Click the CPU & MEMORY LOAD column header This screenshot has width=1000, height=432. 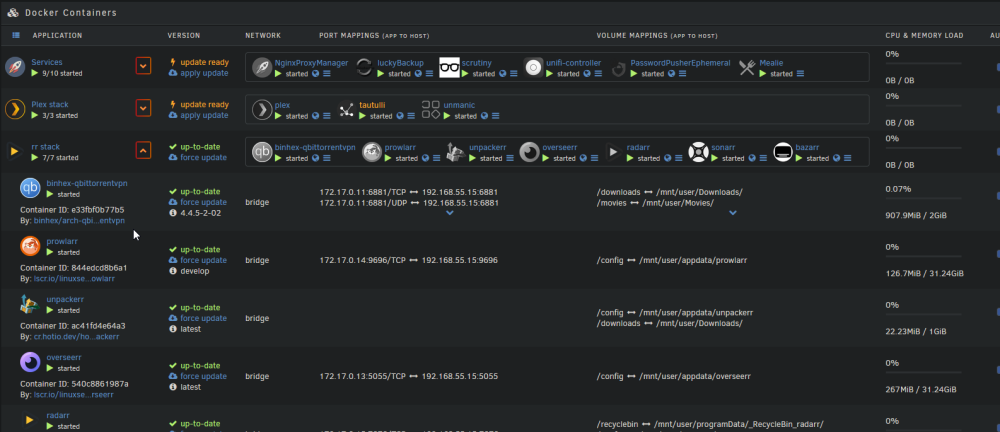924,36
